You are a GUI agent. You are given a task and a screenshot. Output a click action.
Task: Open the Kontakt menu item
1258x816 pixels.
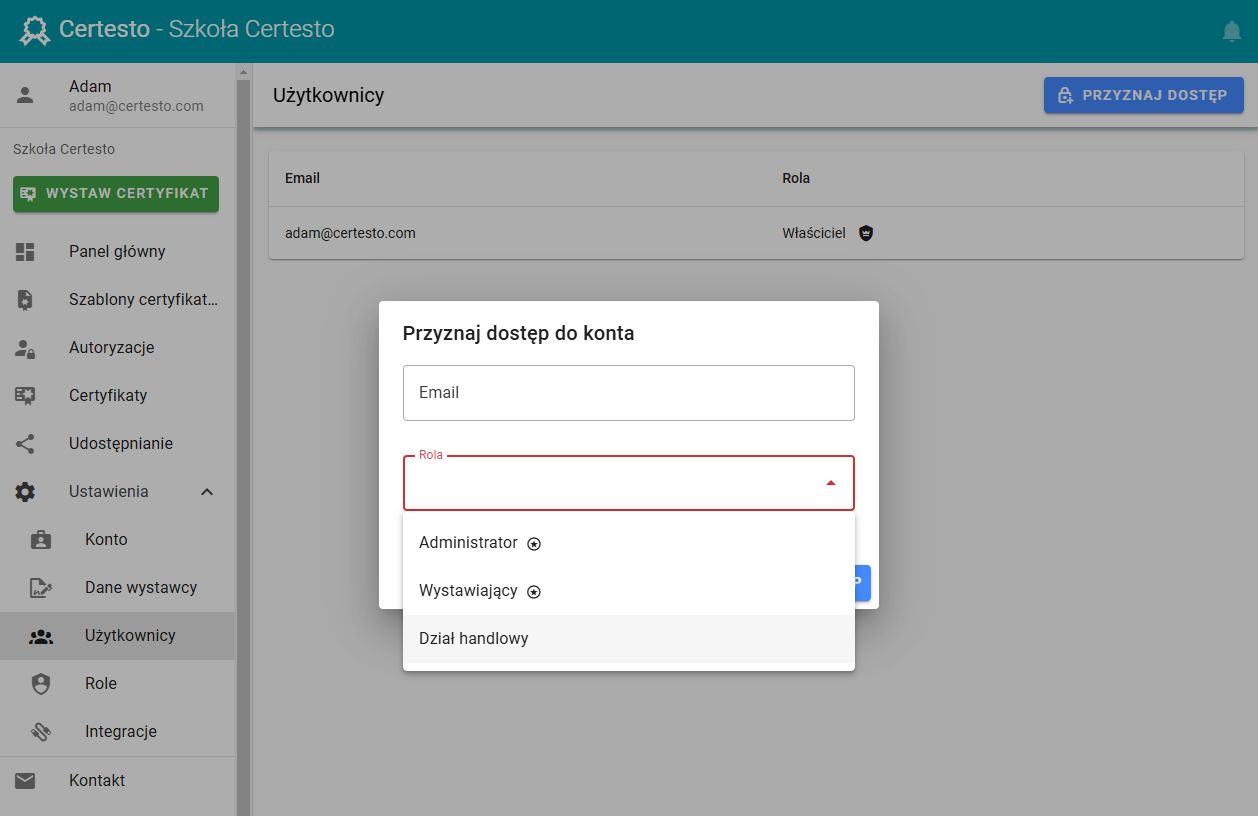(x=118, y=781)
